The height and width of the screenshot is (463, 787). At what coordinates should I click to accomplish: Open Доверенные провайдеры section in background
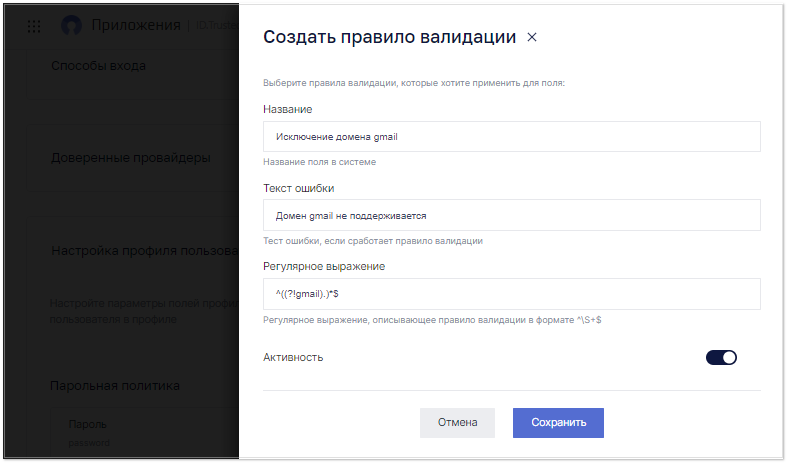pyautogui.click(x=131, y=158)
